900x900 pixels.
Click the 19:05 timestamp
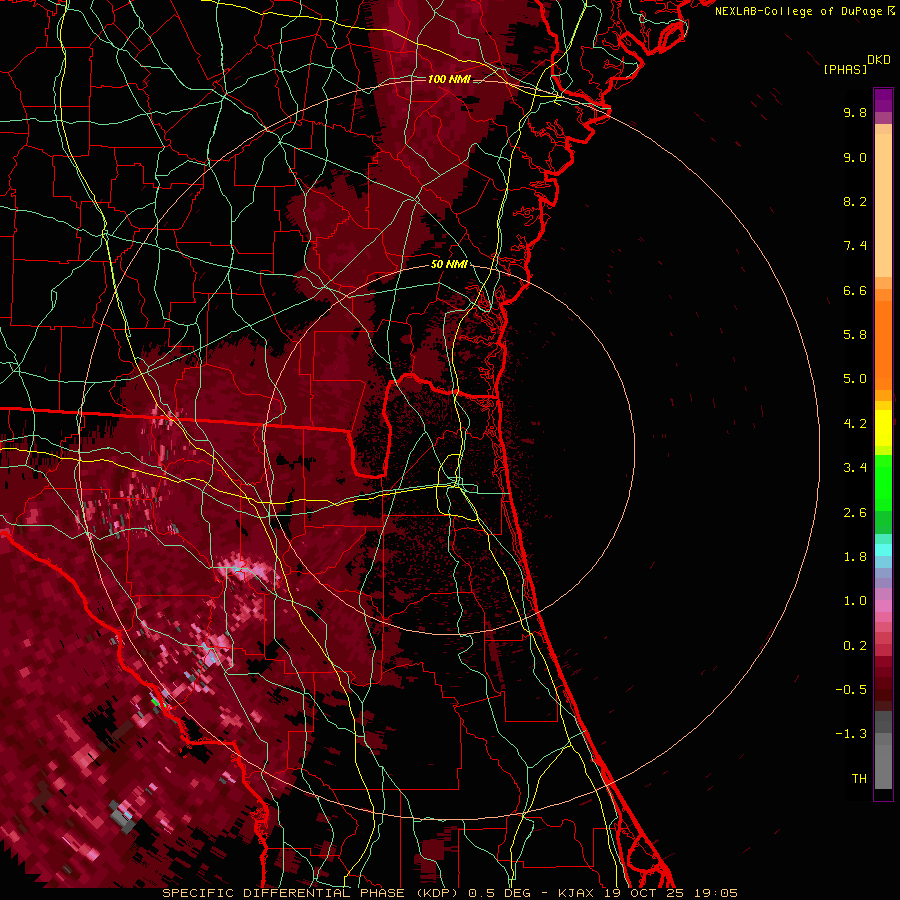click(x=715, y=893)
